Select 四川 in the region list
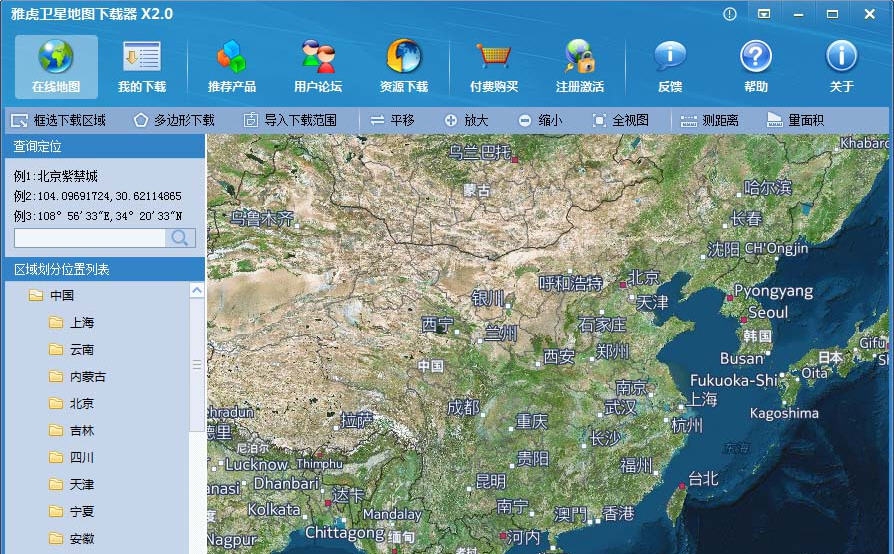The height and width of the screenshot is (554, 894). 82,457
